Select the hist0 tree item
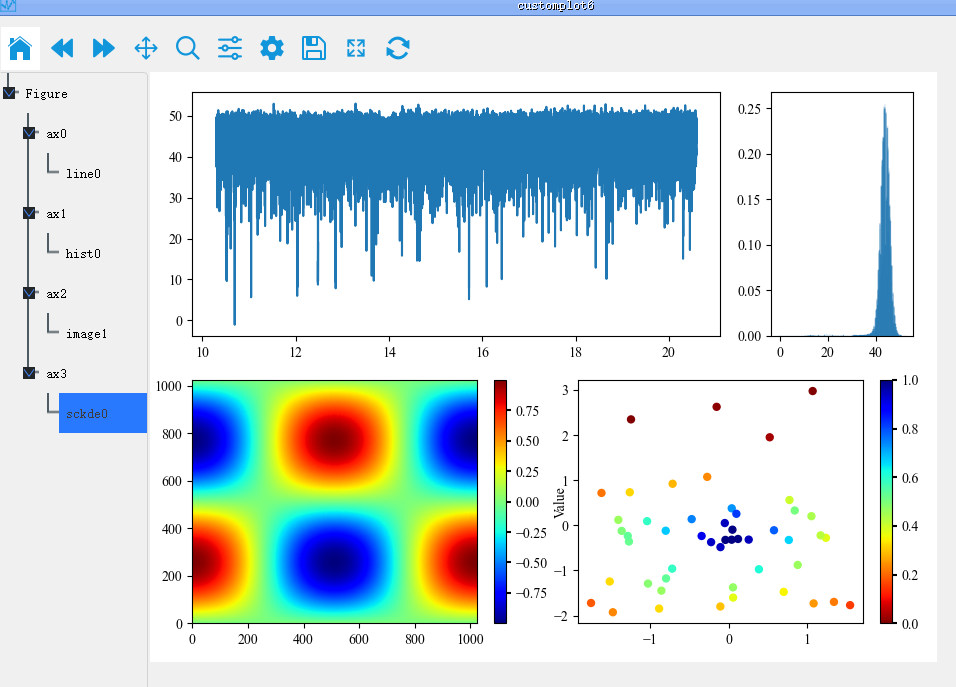Screen dimensions: 956x687 tap(84, 254)
